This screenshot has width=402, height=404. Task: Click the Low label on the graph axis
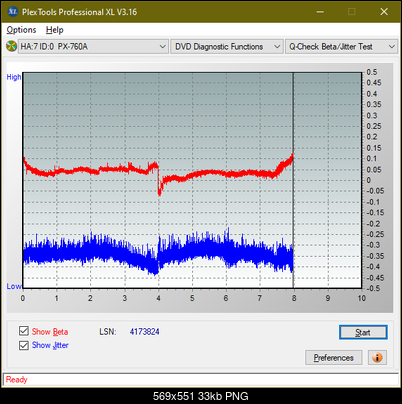coord(14,286)
